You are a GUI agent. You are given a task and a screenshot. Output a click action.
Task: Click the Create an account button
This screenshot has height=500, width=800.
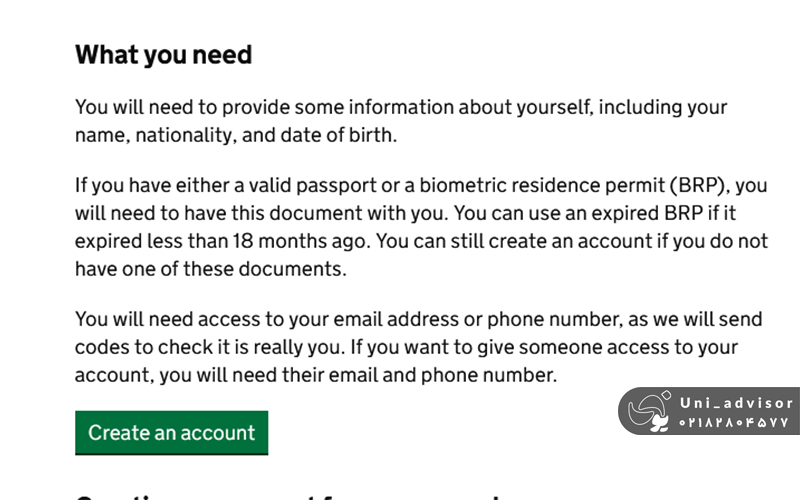pos(171,433)
